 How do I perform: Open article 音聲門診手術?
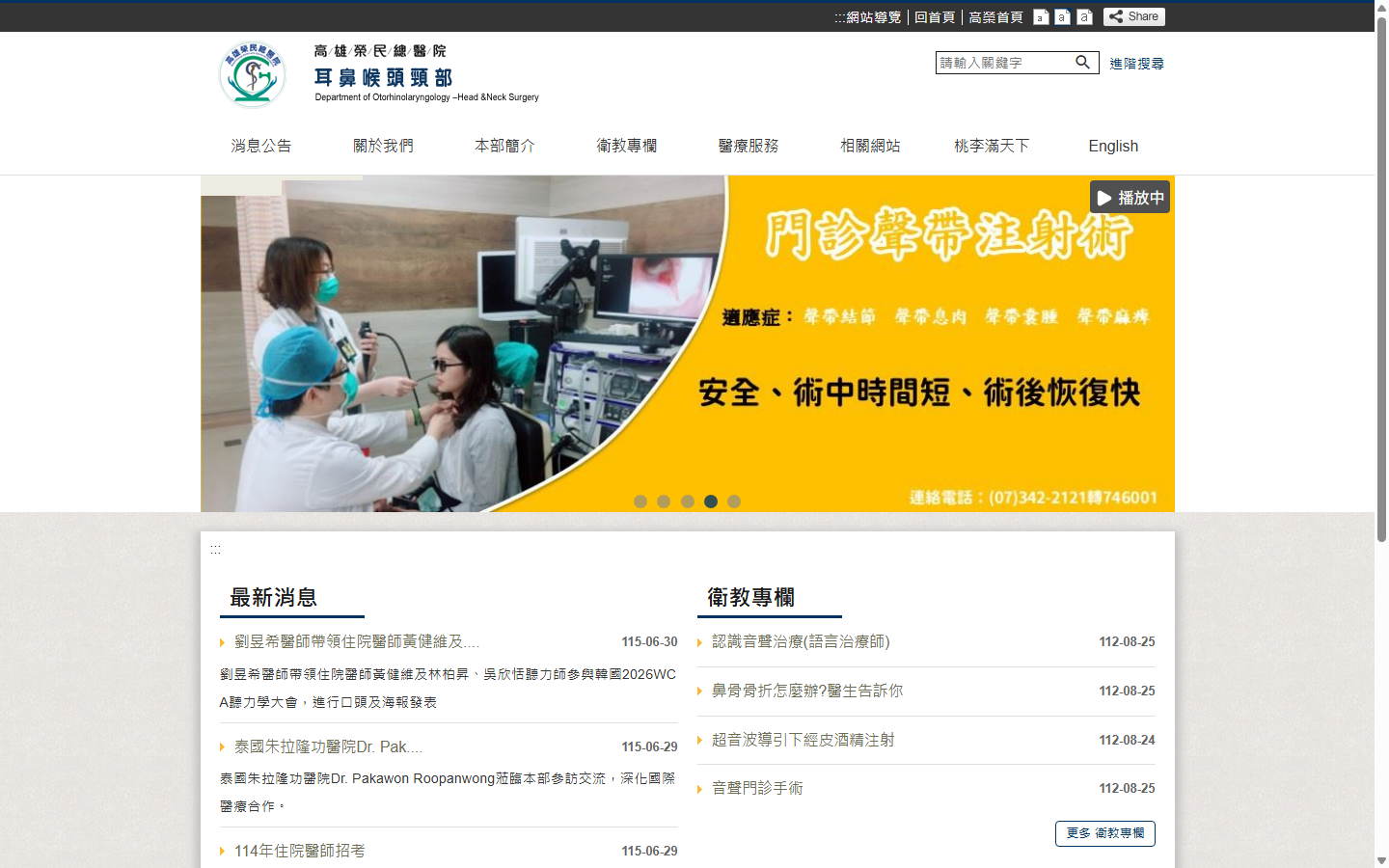point(757,788)
